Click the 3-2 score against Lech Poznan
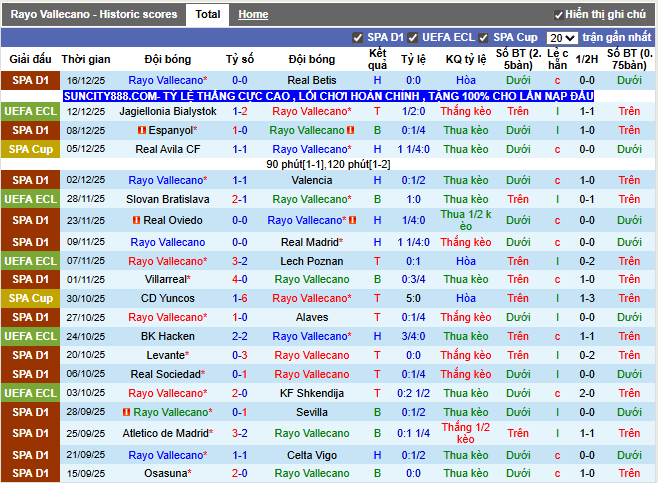658x483 pixels. pos(240,261)
